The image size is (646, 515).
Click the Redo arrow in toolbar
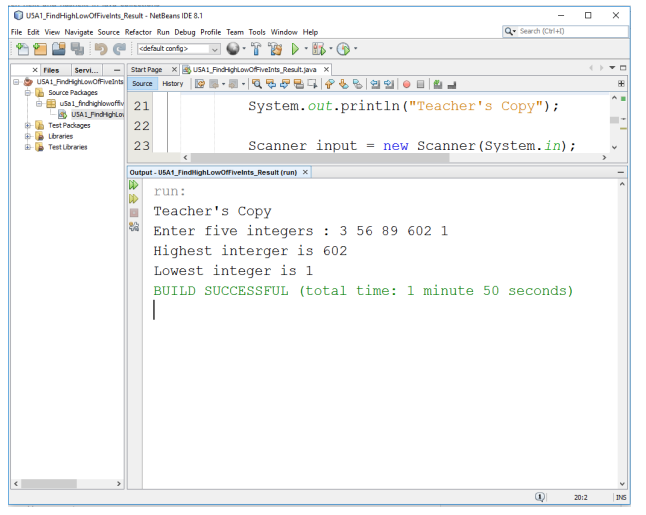point(119,49)
